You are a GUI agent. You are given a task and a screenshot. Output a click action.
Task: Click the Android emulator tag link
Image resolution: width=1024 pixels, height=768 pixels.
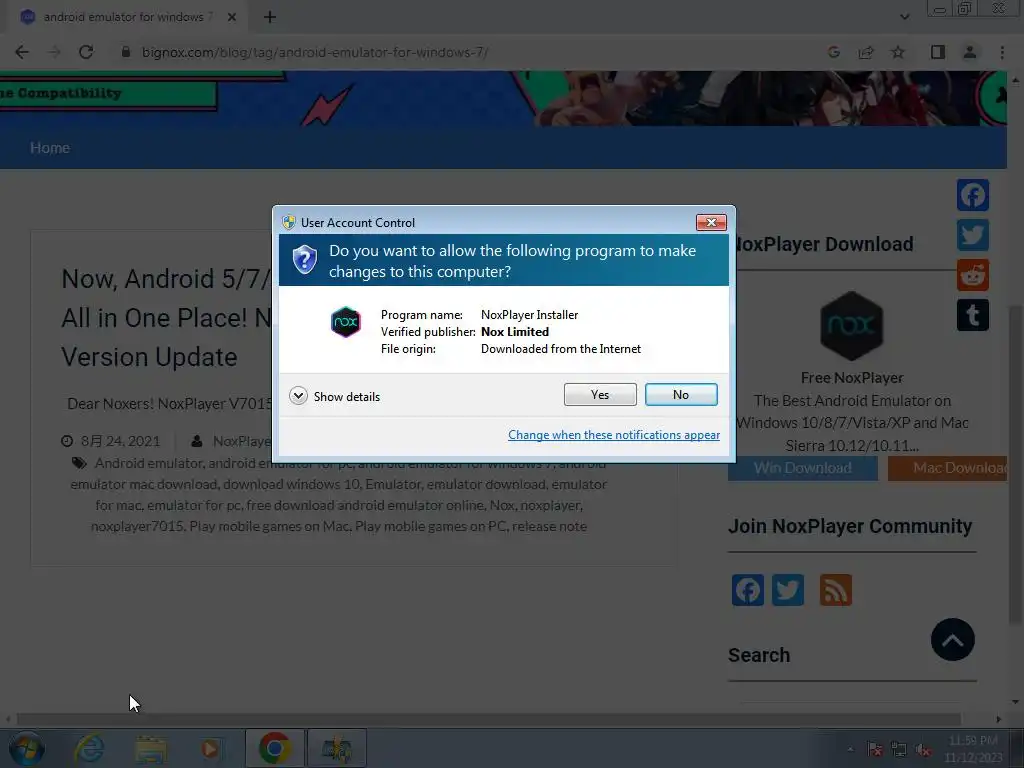click(149, 463)
